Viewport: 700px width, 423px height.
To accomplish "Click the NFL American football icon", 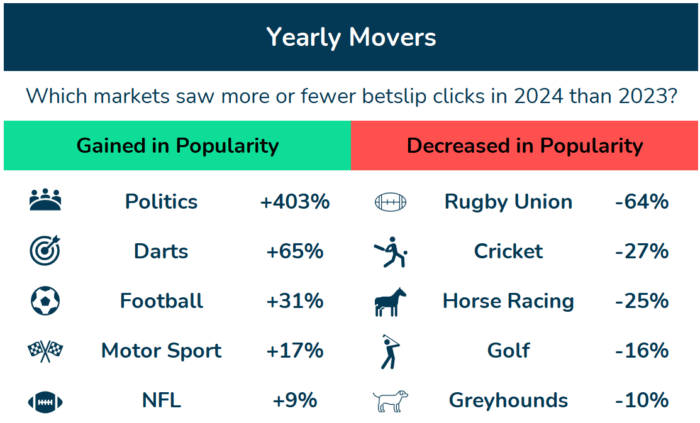I will coord(45,402).
